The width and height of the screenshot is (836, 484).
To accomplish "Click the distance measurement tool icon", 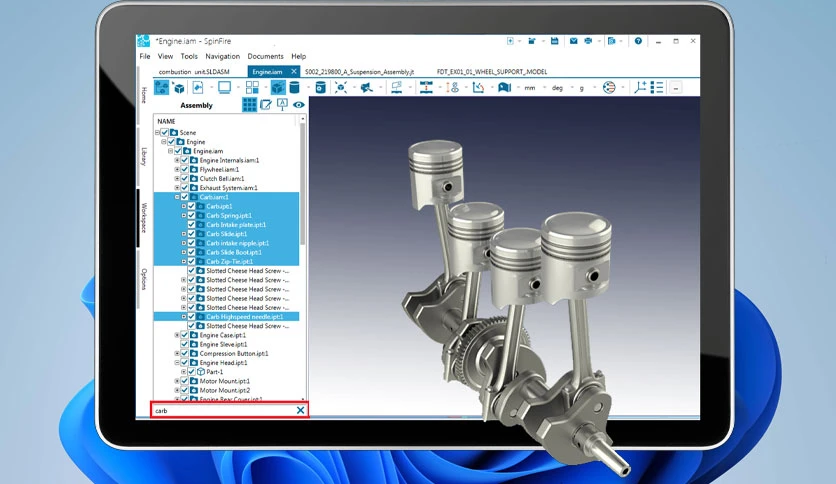I will click(426, 87).
